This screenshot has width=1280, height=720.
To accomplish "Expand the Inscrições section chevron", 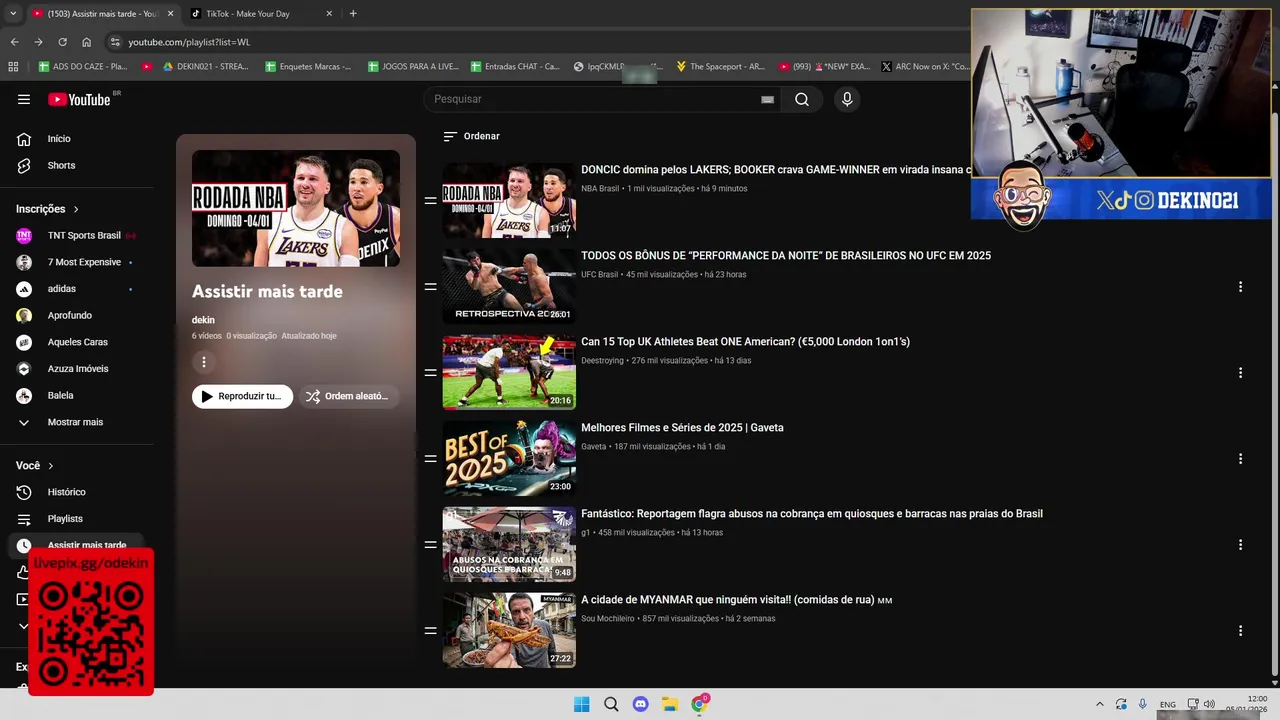I will click(76, 209).
